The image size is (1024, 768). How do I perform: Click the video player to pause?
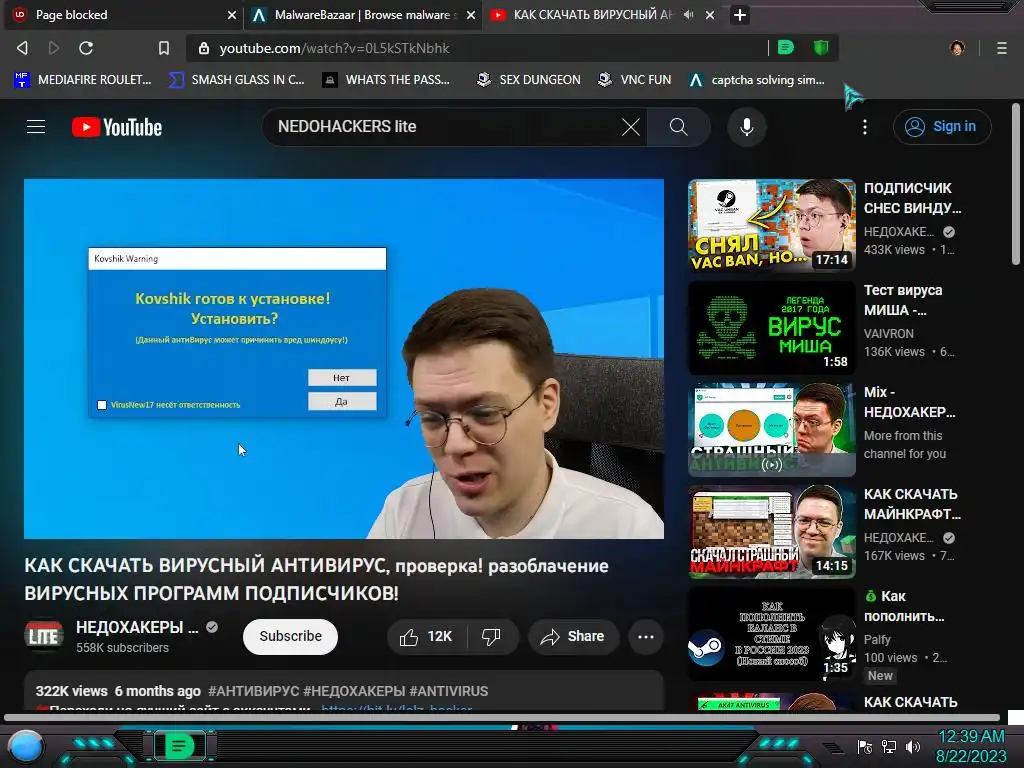[x=344, y=359]
